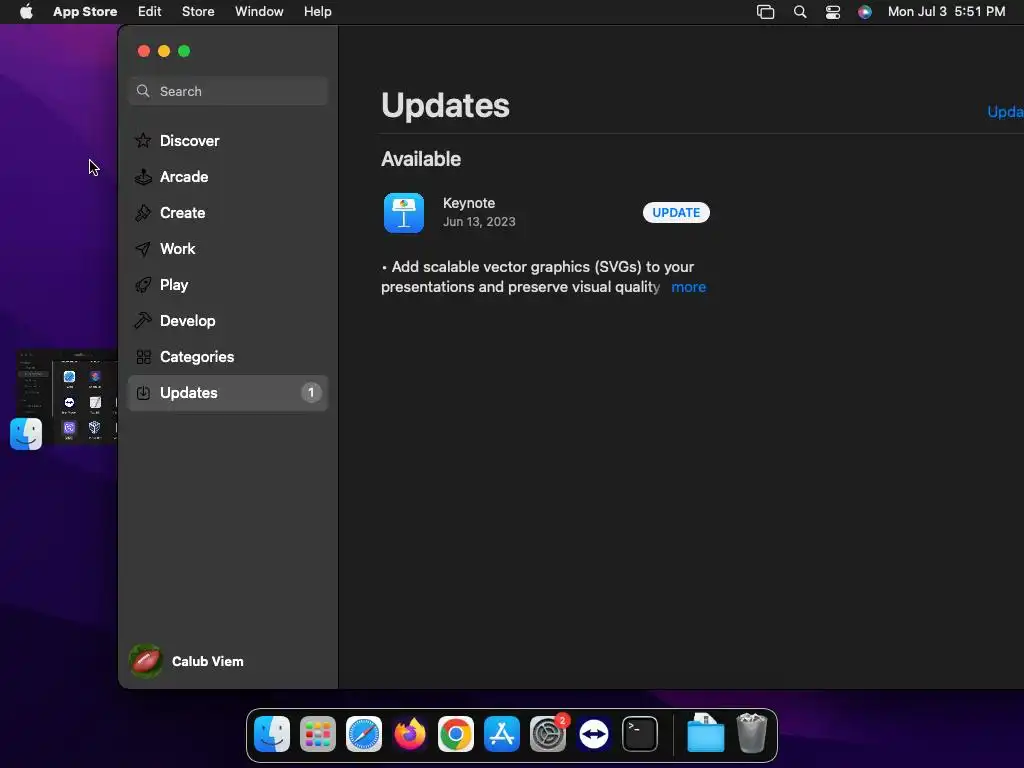Open Arcade via joystick icon

coord(143,177)
